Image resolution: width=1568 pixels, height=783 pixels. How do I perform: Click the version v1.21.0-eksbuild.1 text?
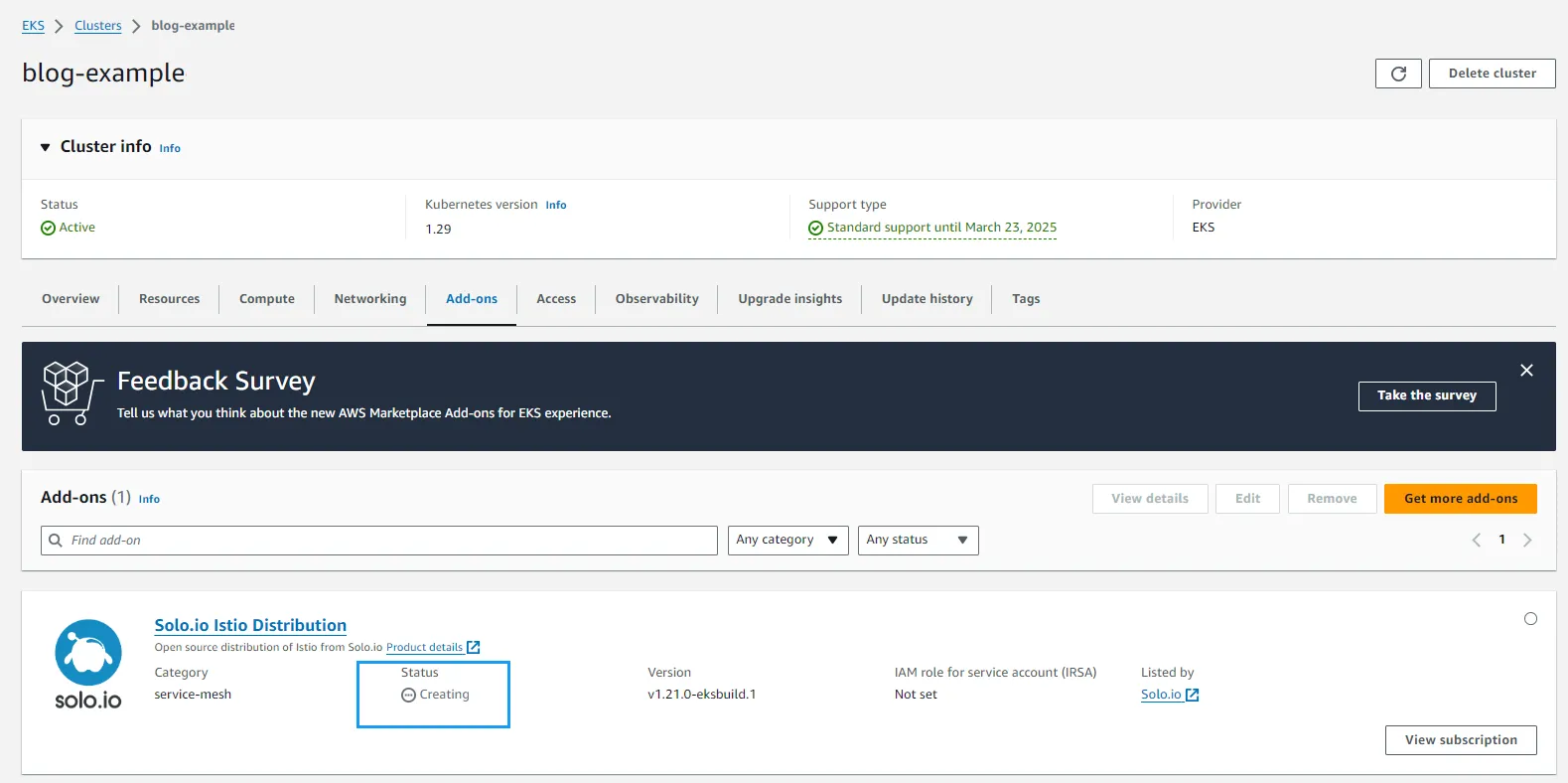pyautogui.click(x=702, y=695)
